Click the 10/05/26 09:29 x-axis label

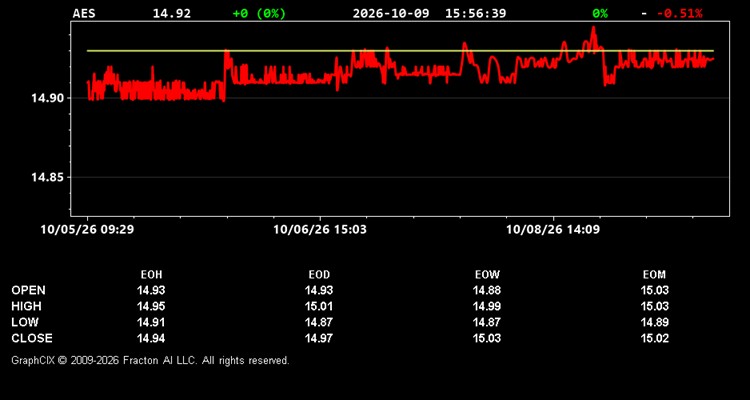(88, 229)
